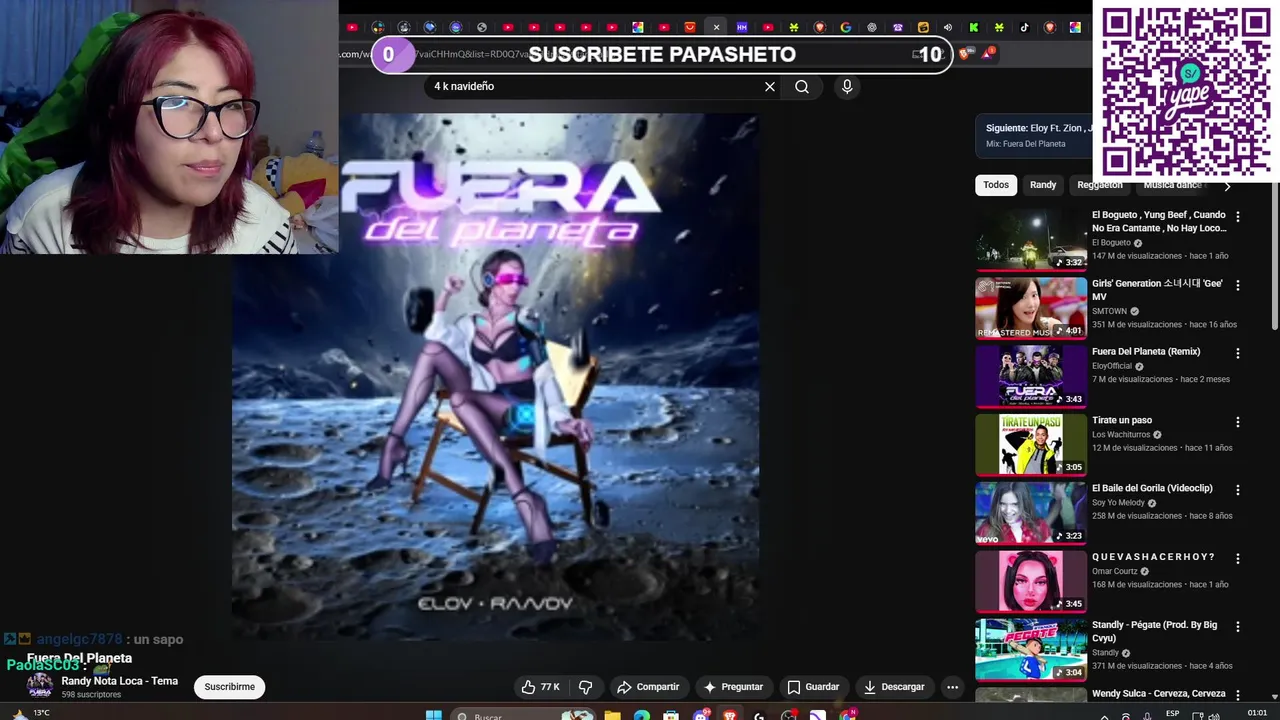Subscribe using the Suscribirme button
Image resolution: width=1280 pixels, height=720 pixels.
point(230,687)
